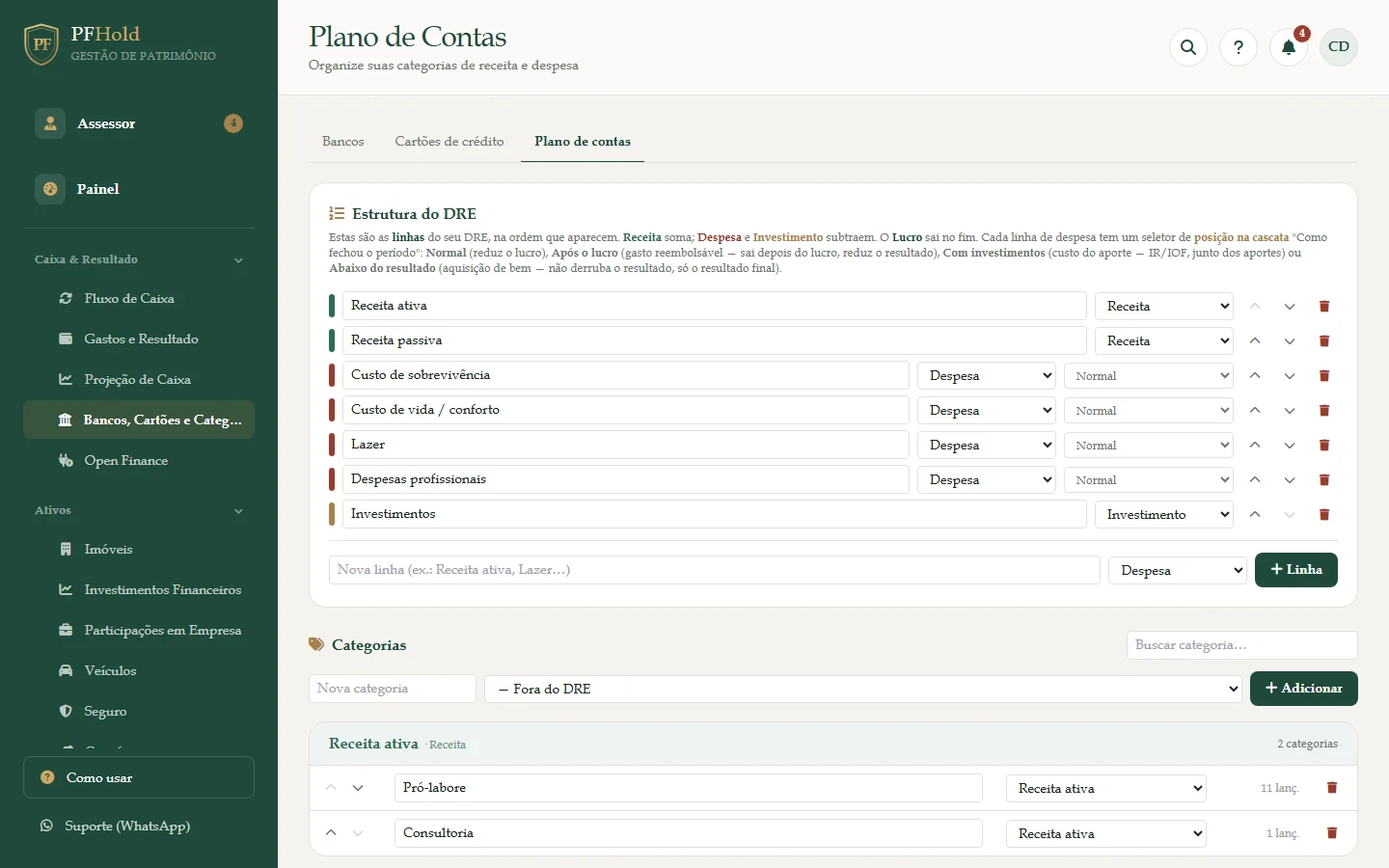The image size is (1389, 868).
Task: Switch to the Cartões de crédito tab
Action: [x=449, y=142]
